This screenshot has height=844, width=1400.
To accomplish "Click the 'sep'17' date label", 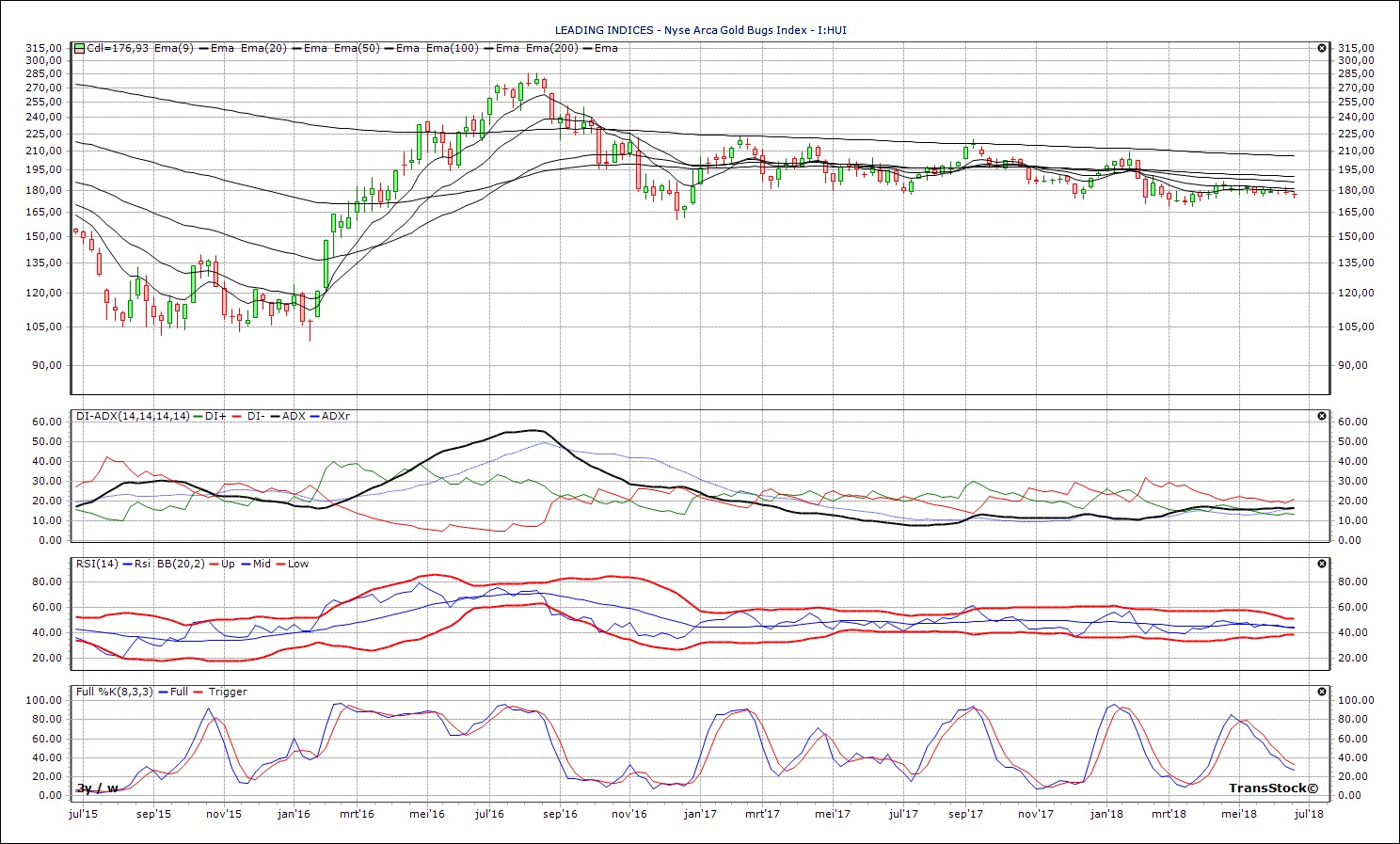I will 965,814.
